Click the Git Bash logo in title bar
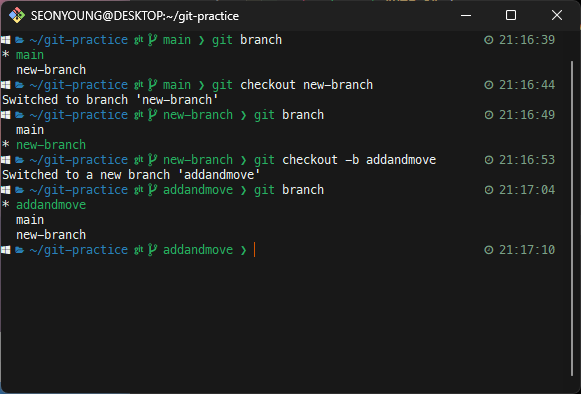Viewport: 581px width, 394px height. tap(17, 16)
